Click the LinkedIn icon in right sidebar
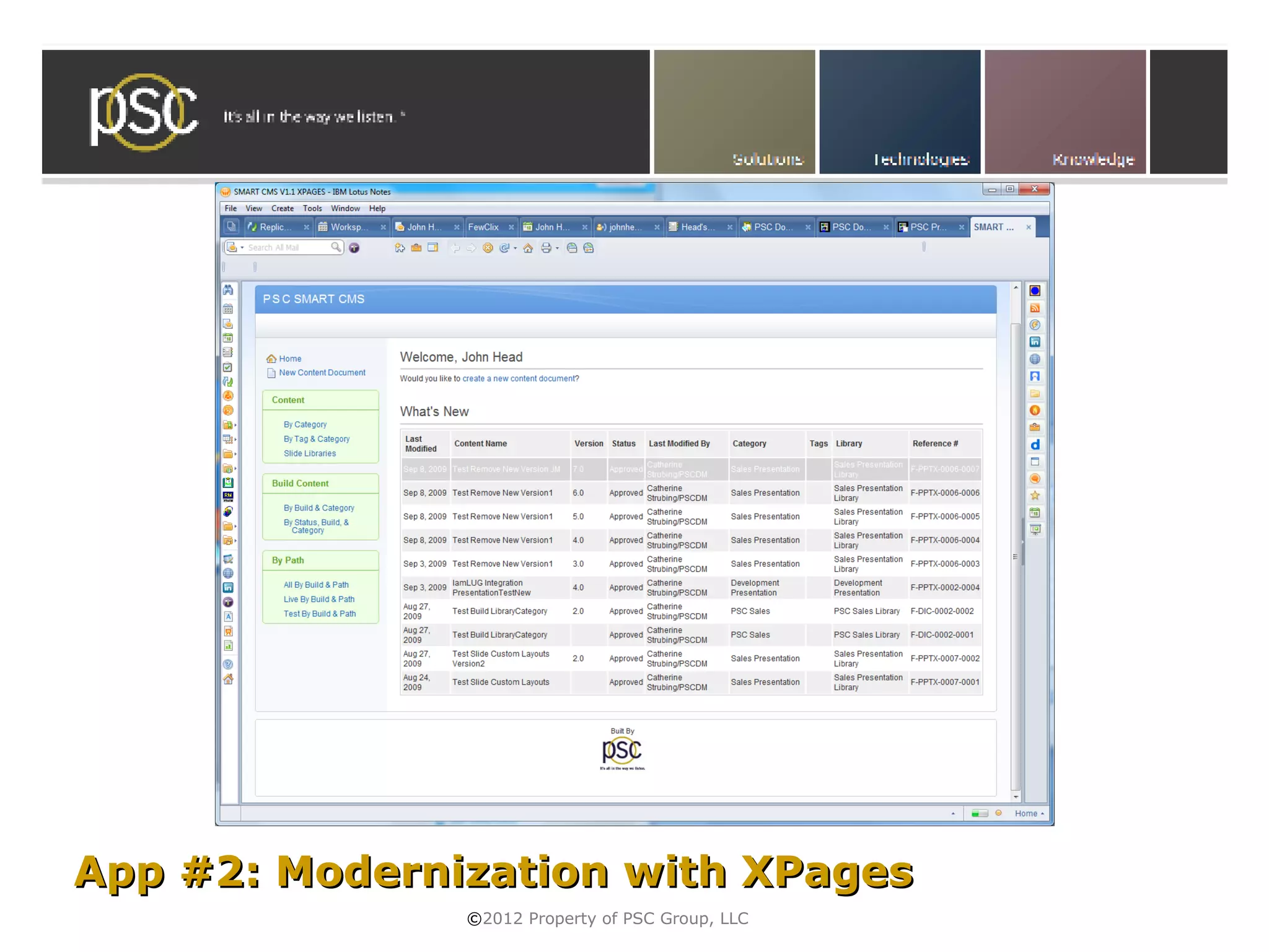1269x952 pixels. [x=1035, y=342]
